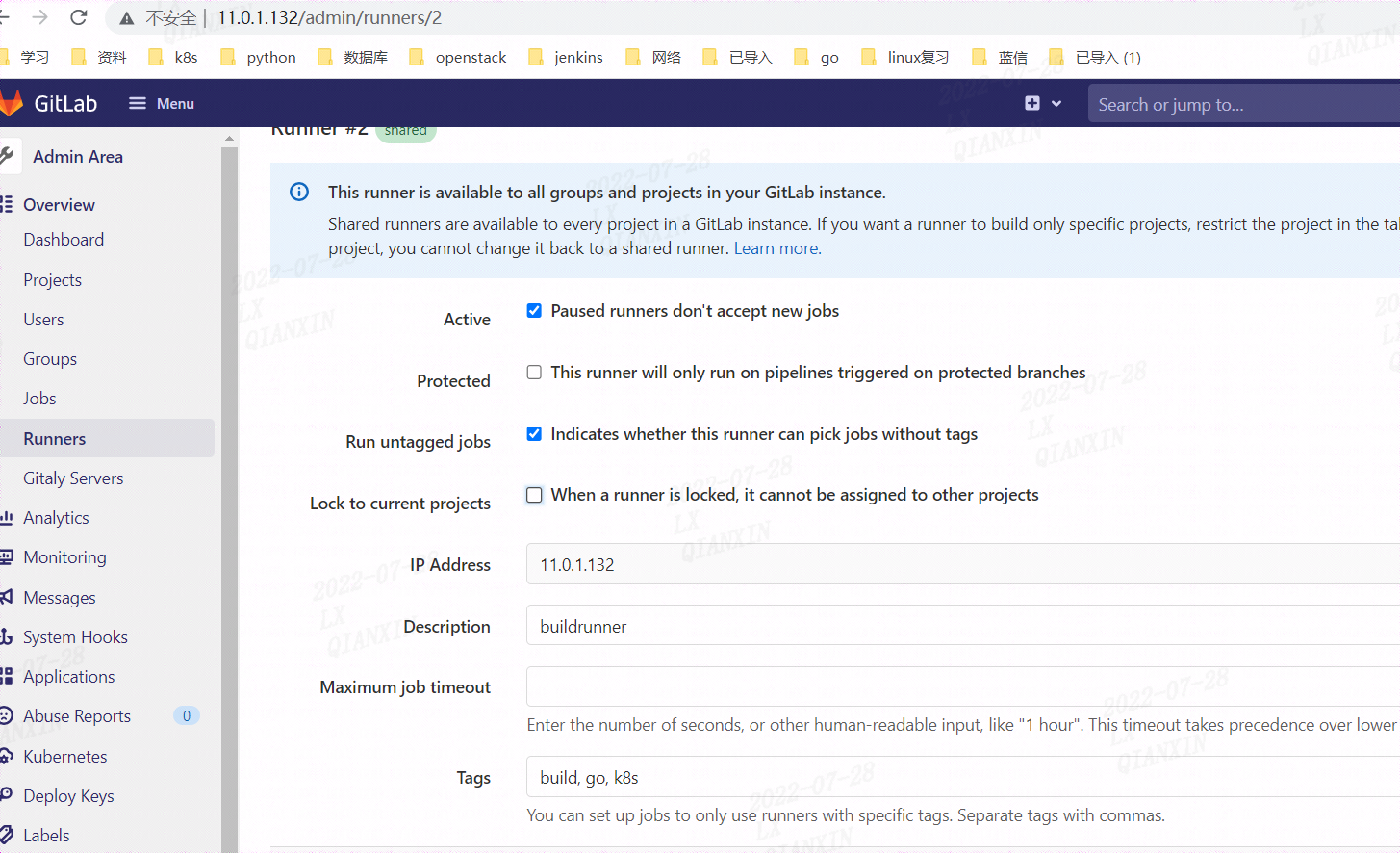Image resolution: width=1400 pixels, height=853 pixels.
Task: Open the Overview section
Action: (x=59, y=204)
